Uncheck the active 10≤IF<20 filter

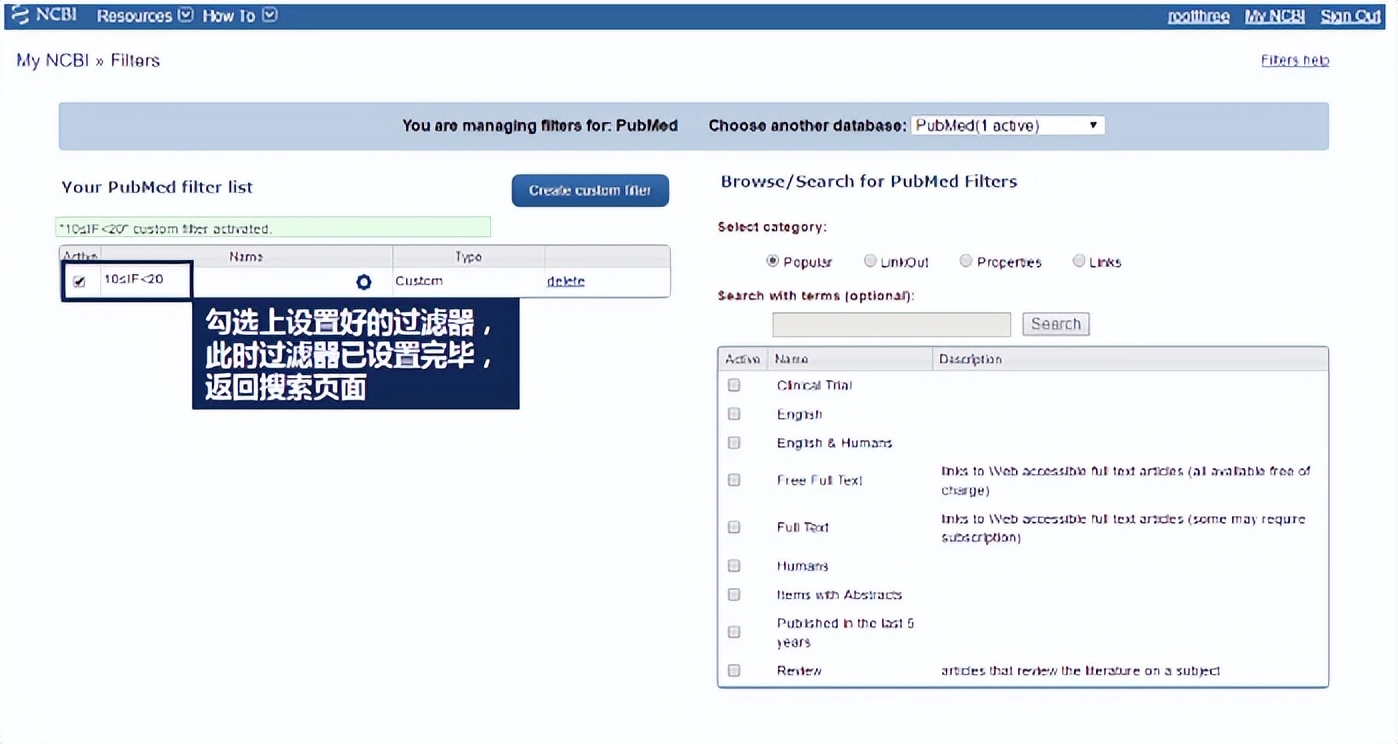(80, 282)
